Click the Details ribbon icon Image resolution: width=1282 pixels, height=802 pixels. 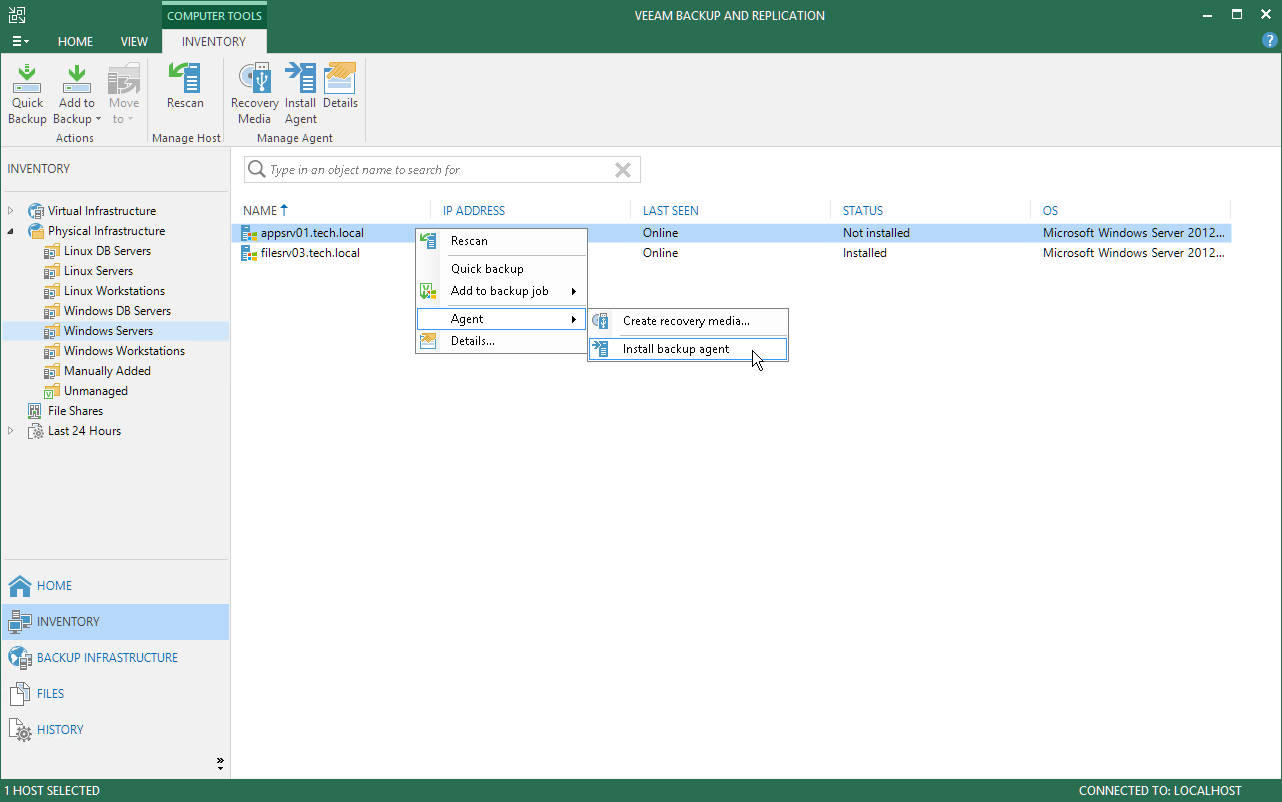tap(340, 78)
